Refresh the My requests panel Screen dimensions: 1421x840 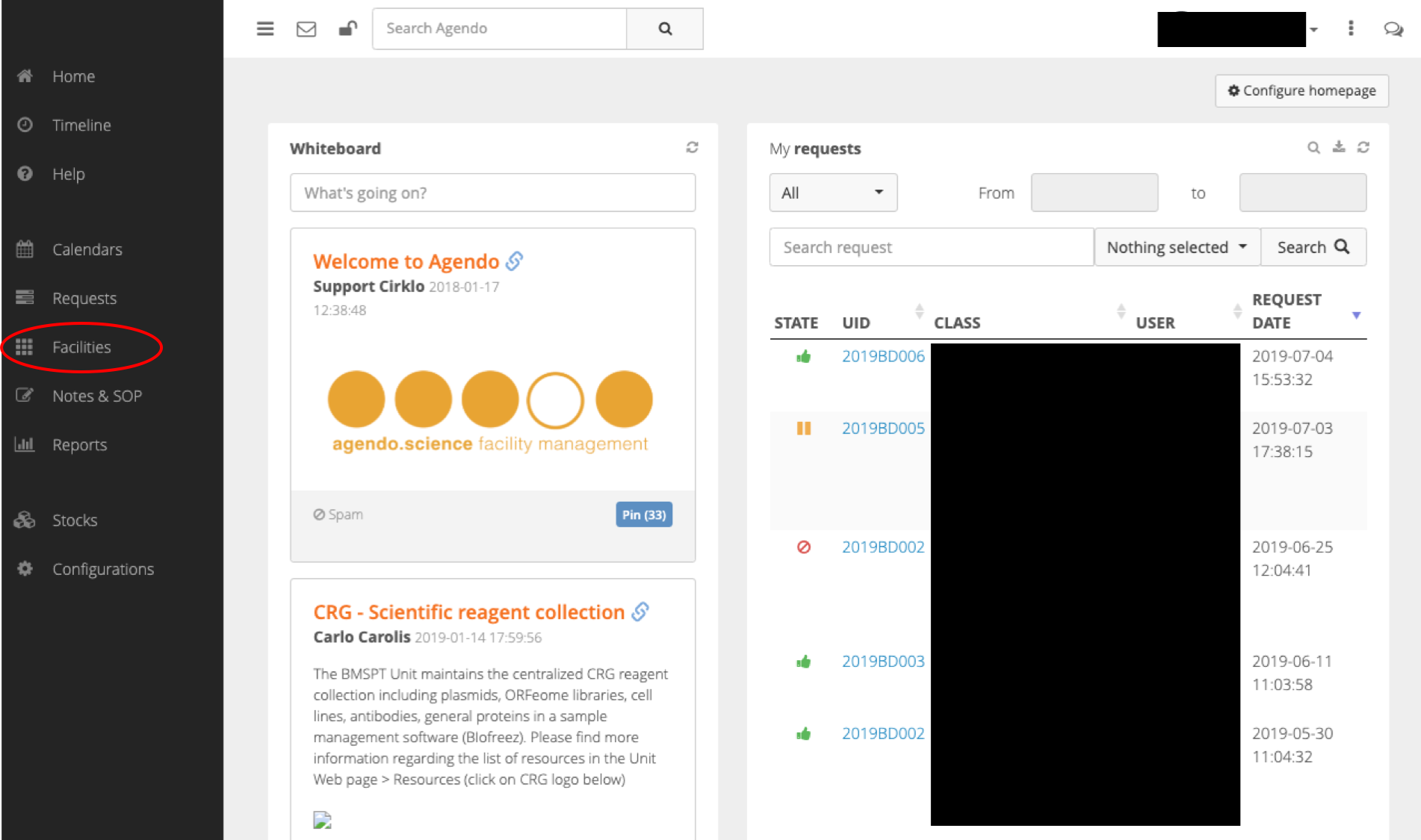click(1363, 148)
